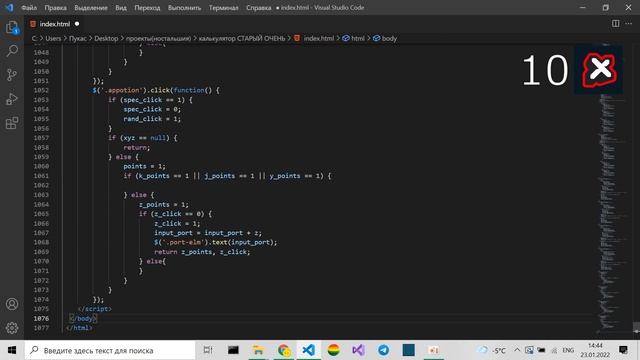Screen dimensions: 640x360
Task: Open the rainbow-colored round app on taskbar
Action: [333, 350]
